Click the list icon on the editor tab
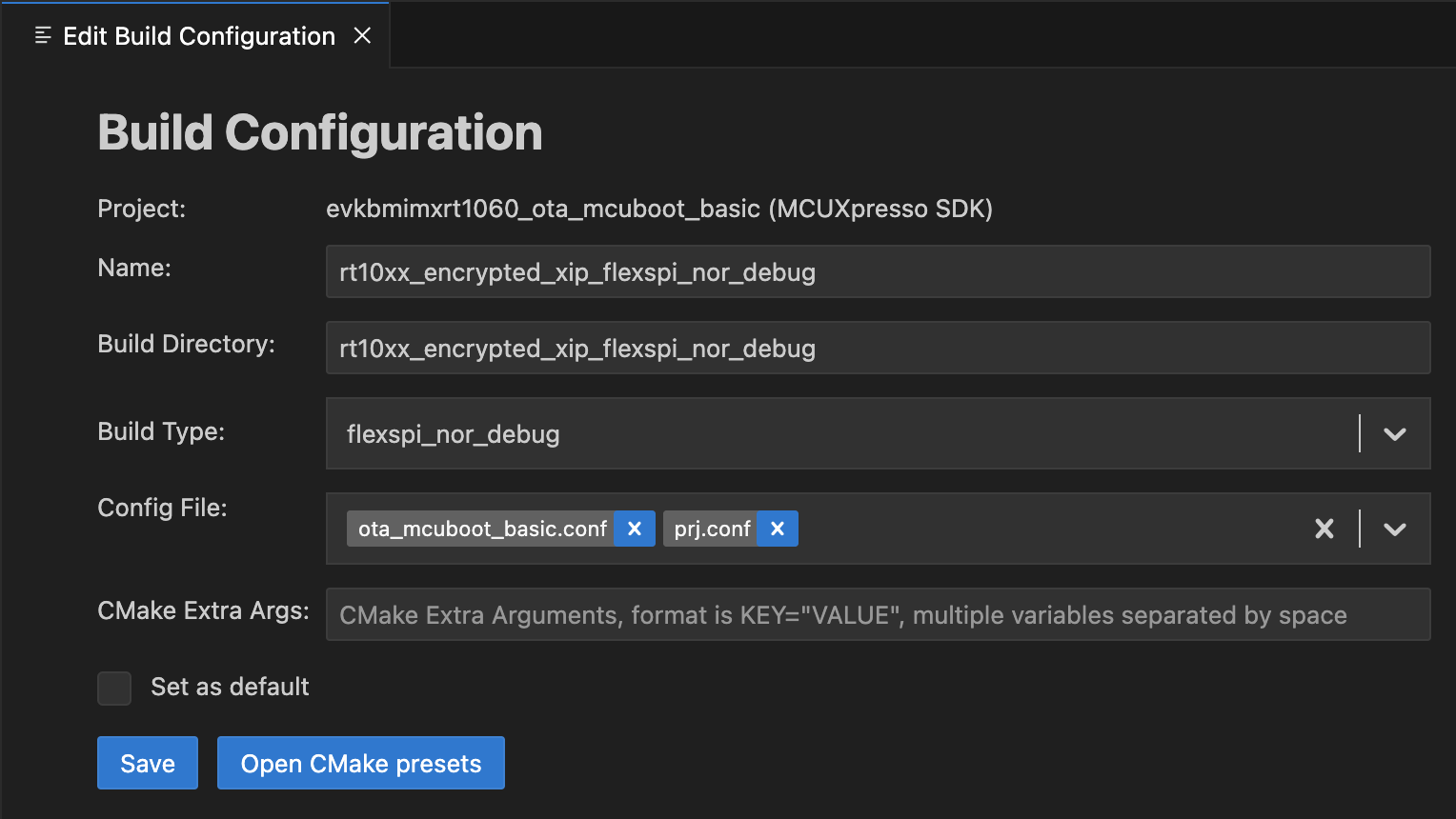This screenshot has height=819, width=1456. click(43, 36)
